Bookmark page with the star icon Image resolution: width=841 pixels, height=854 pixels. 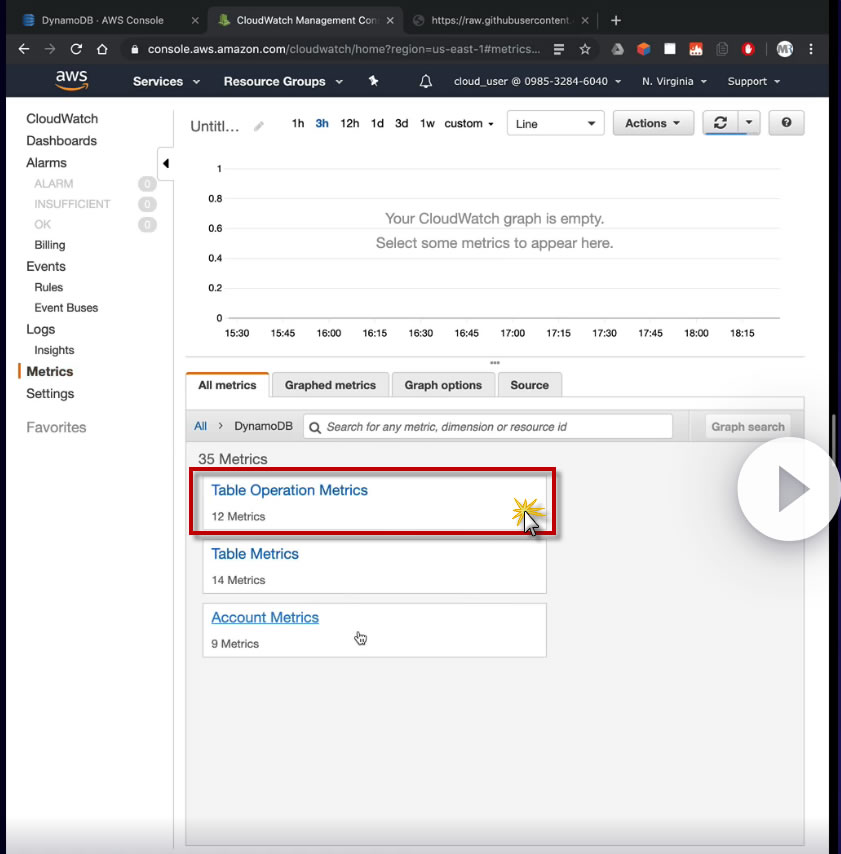pyautogui.click(x=585, y=50)
